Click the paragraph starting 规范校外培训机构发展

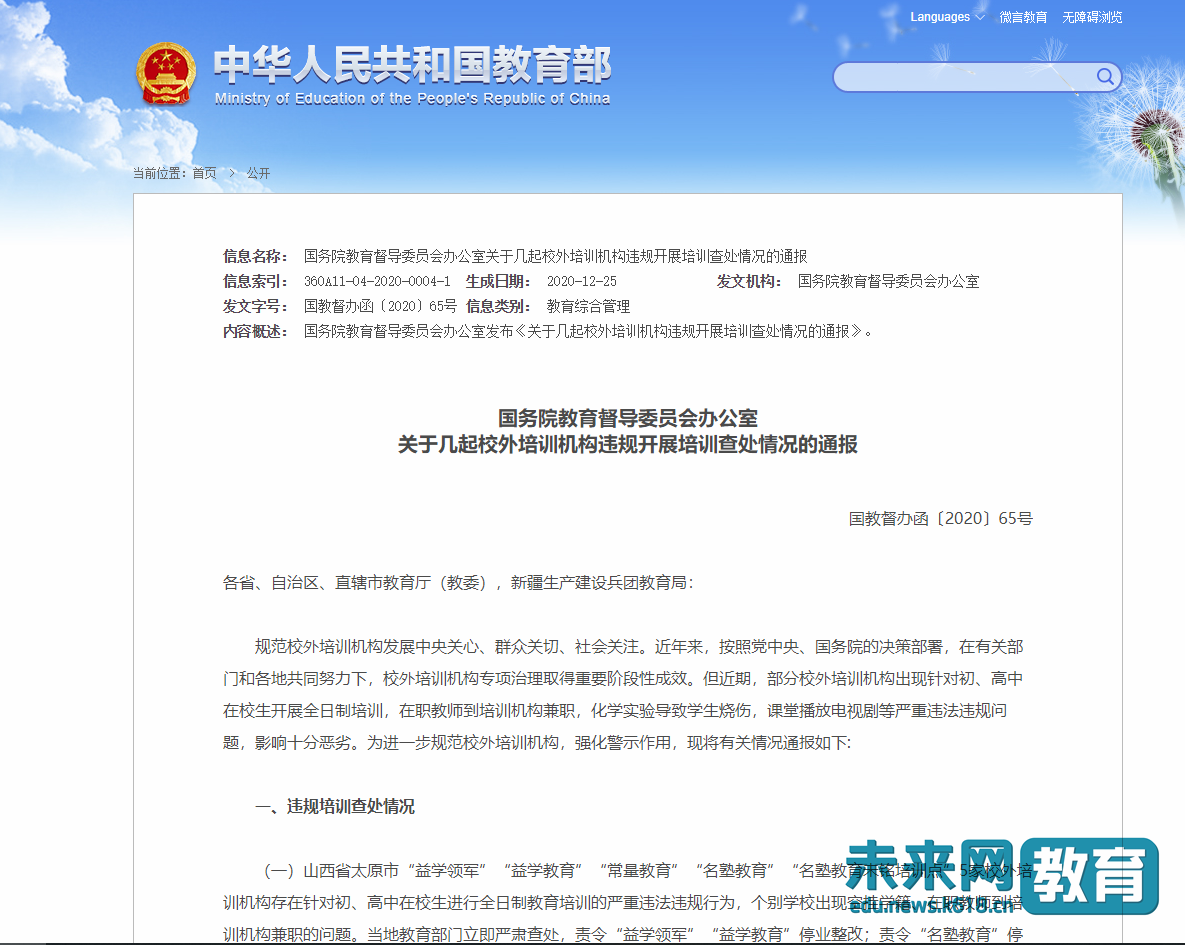[x=623, y=695]
